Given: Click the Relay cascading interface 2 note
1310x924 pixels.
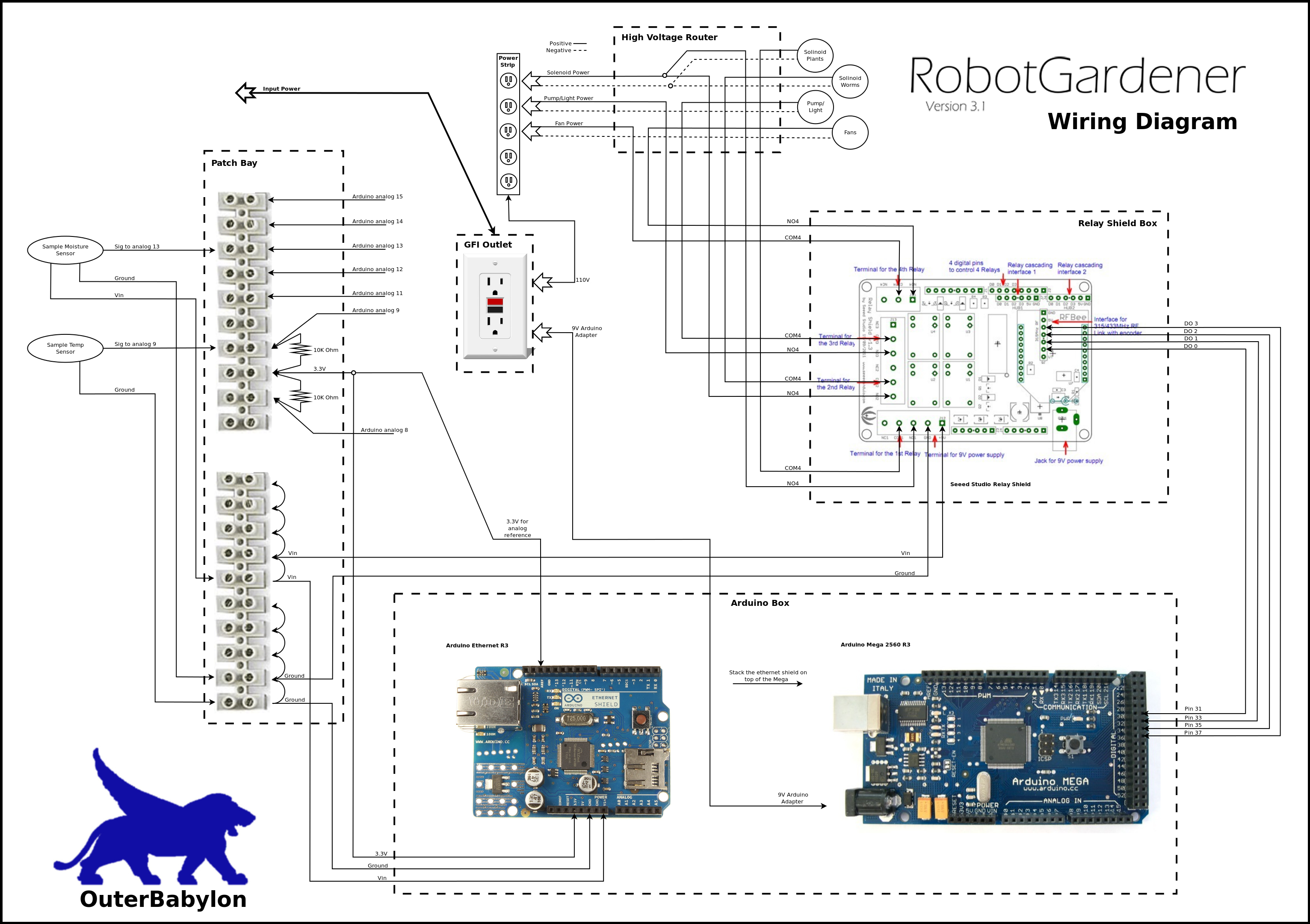Looking at the screenshot, I should [1079, 269].
